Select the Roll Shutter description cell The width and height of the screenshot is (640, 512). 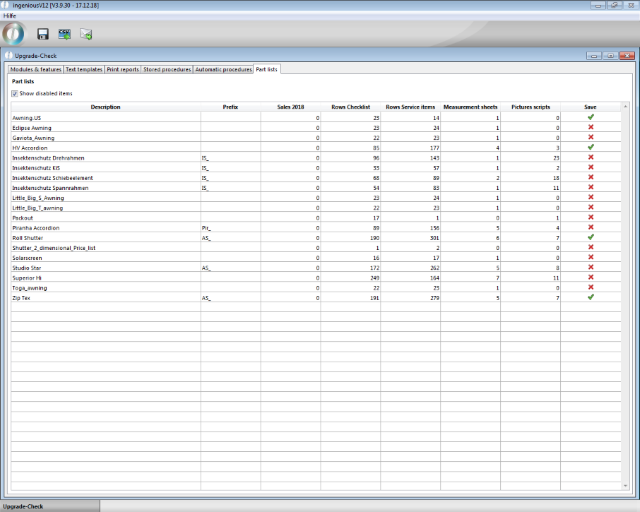point(106,238)
